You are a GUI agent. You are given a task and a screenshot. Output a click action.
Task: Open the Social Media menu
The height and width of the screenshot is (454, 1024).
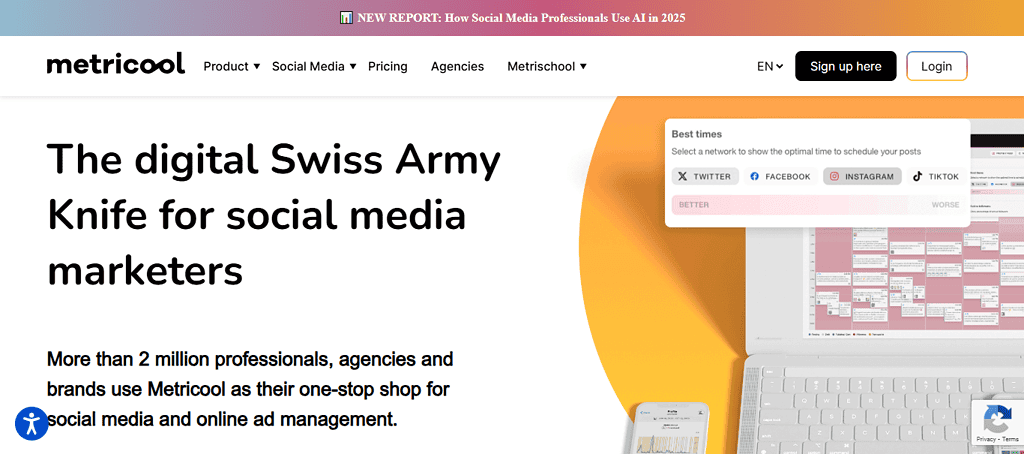click(x=308, y=66)
